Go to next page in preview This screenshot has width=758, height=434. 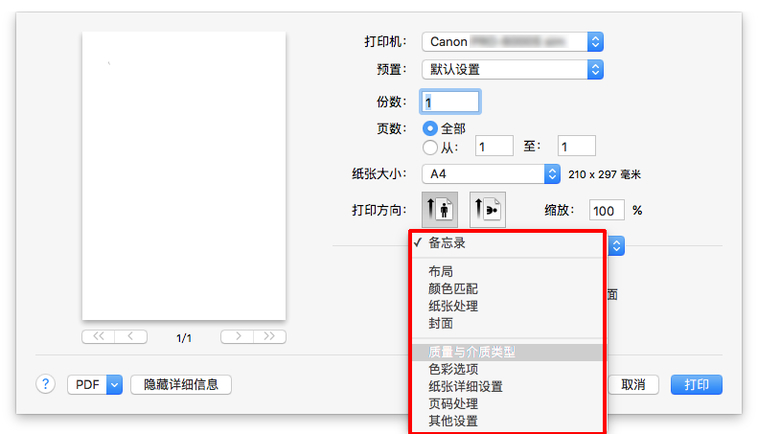coord(236,337)
